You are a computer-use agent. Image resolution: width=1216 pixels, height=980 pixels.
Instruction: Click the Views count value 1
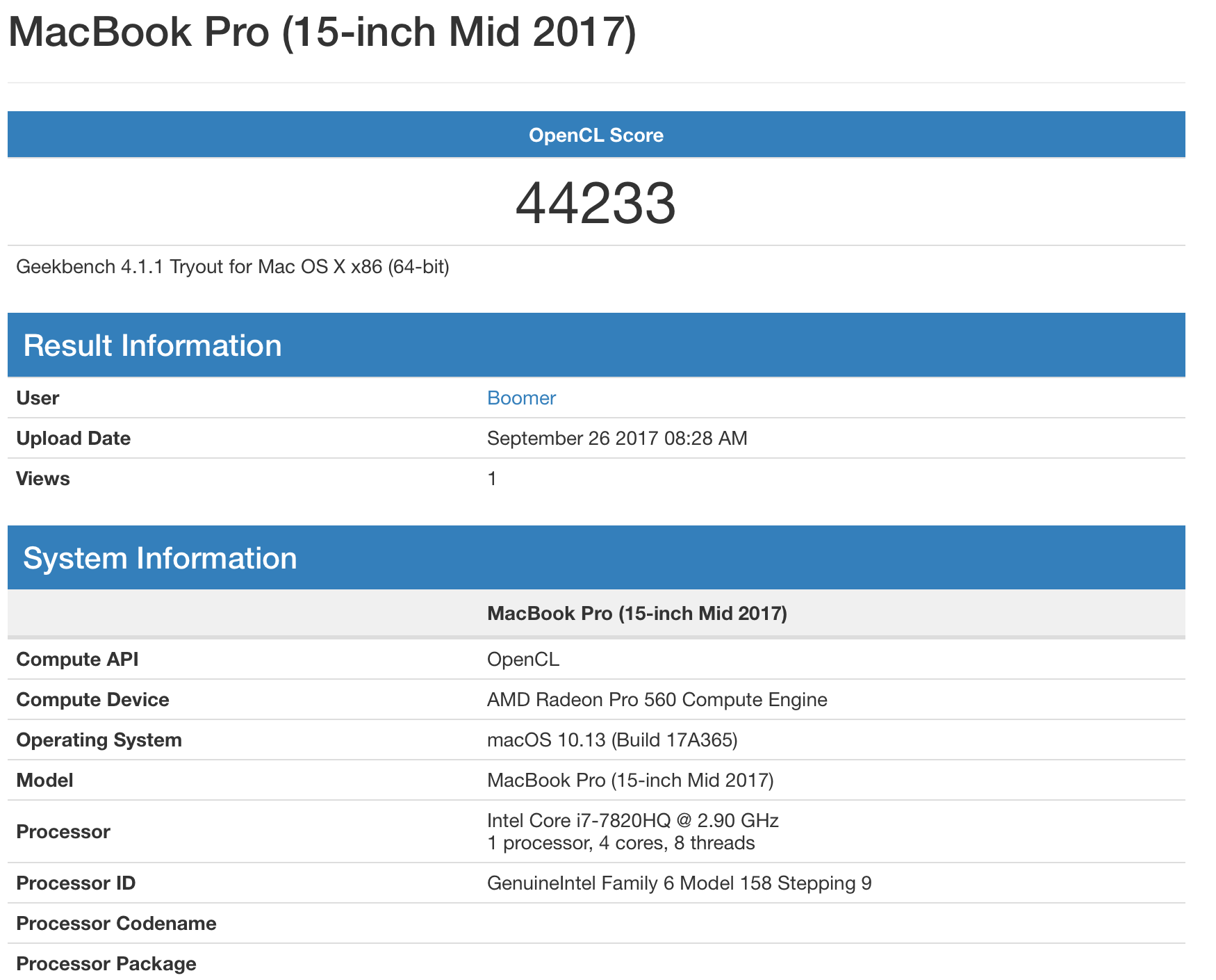click(492, 479)
